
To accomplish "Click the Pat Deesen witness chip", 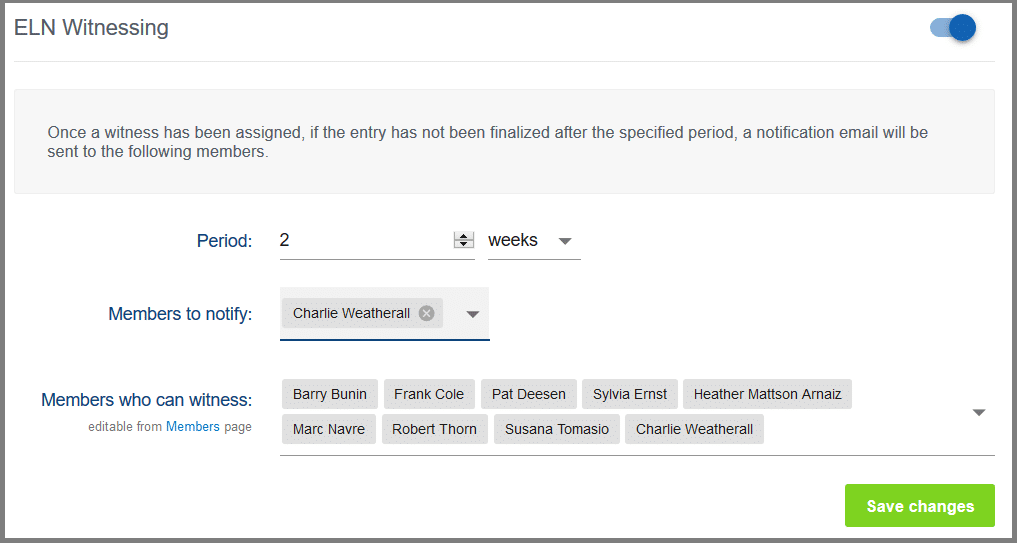I will tap(528, 394).
